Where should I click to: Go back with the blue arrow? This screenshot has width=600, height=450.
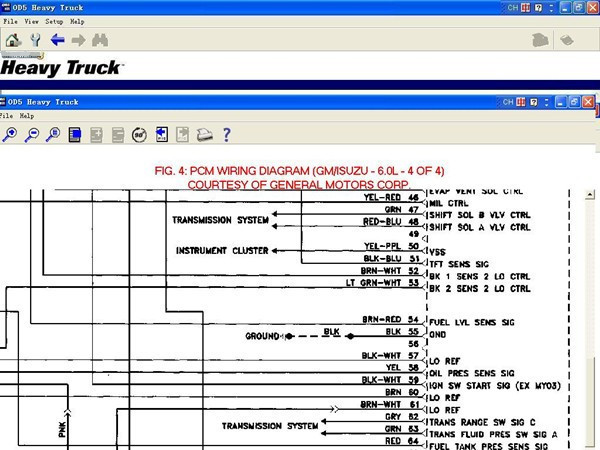(x=57, y=41)
